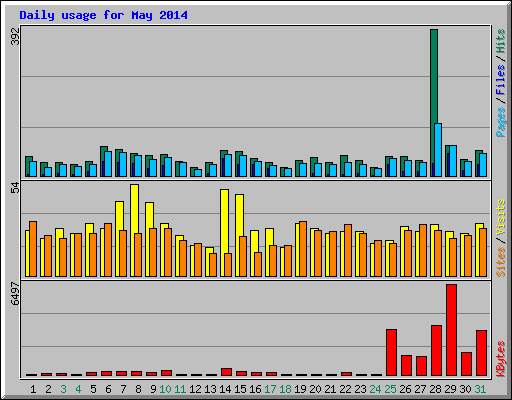Click the 6497 KBytes axis value
Image resolution: width=512 pixels, height=400 pixels.
point(15,294)
